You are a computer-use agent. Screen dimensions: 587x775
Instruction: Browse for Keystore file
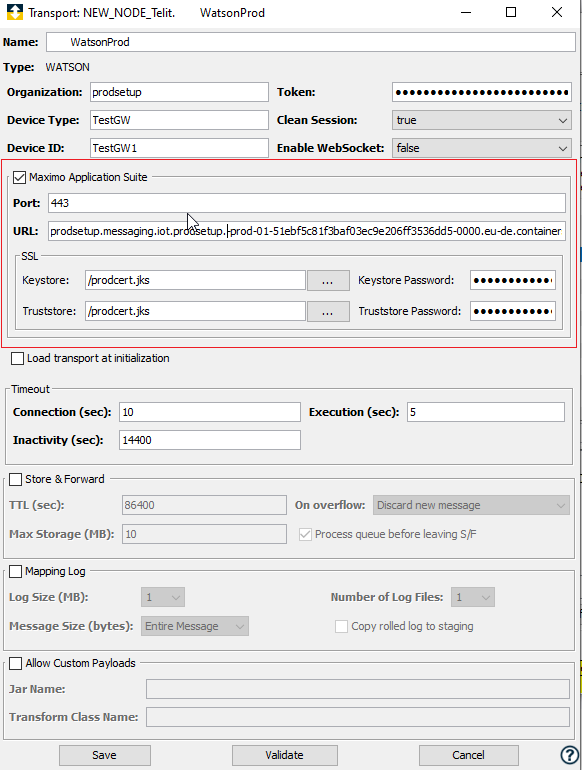[x=328, y=280]
